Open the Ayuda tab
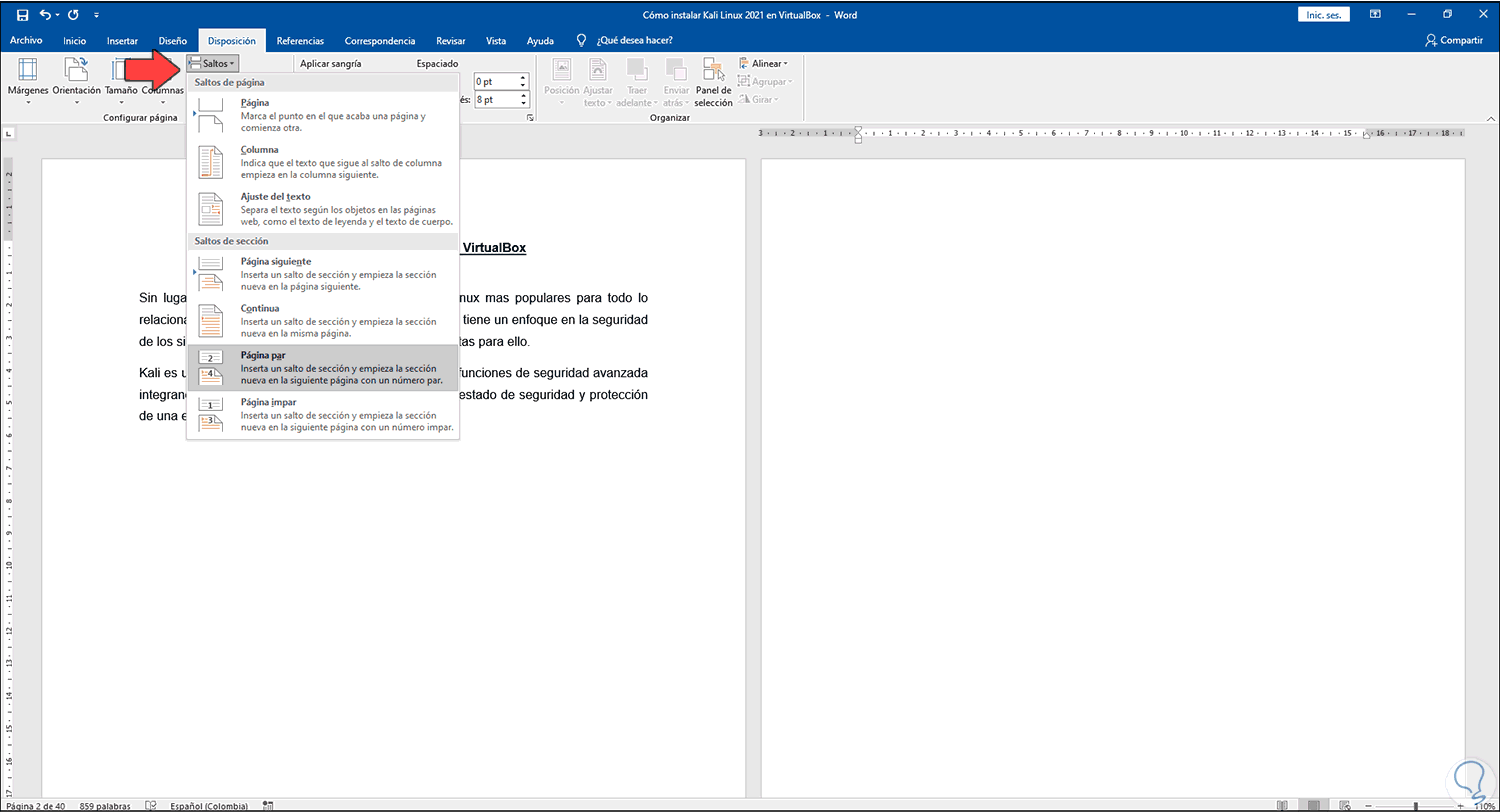The width and height of the screenshot is (1500, 812). click(540, 41)
